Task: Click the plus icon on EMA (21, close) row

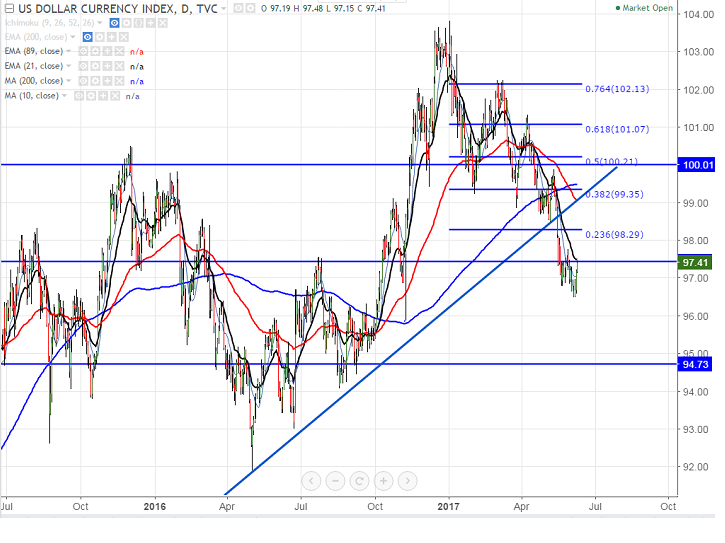Action: 107,66
